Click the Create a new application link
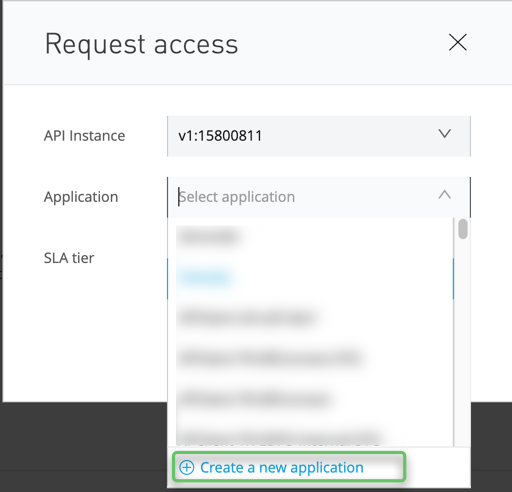 coord(282,467)
